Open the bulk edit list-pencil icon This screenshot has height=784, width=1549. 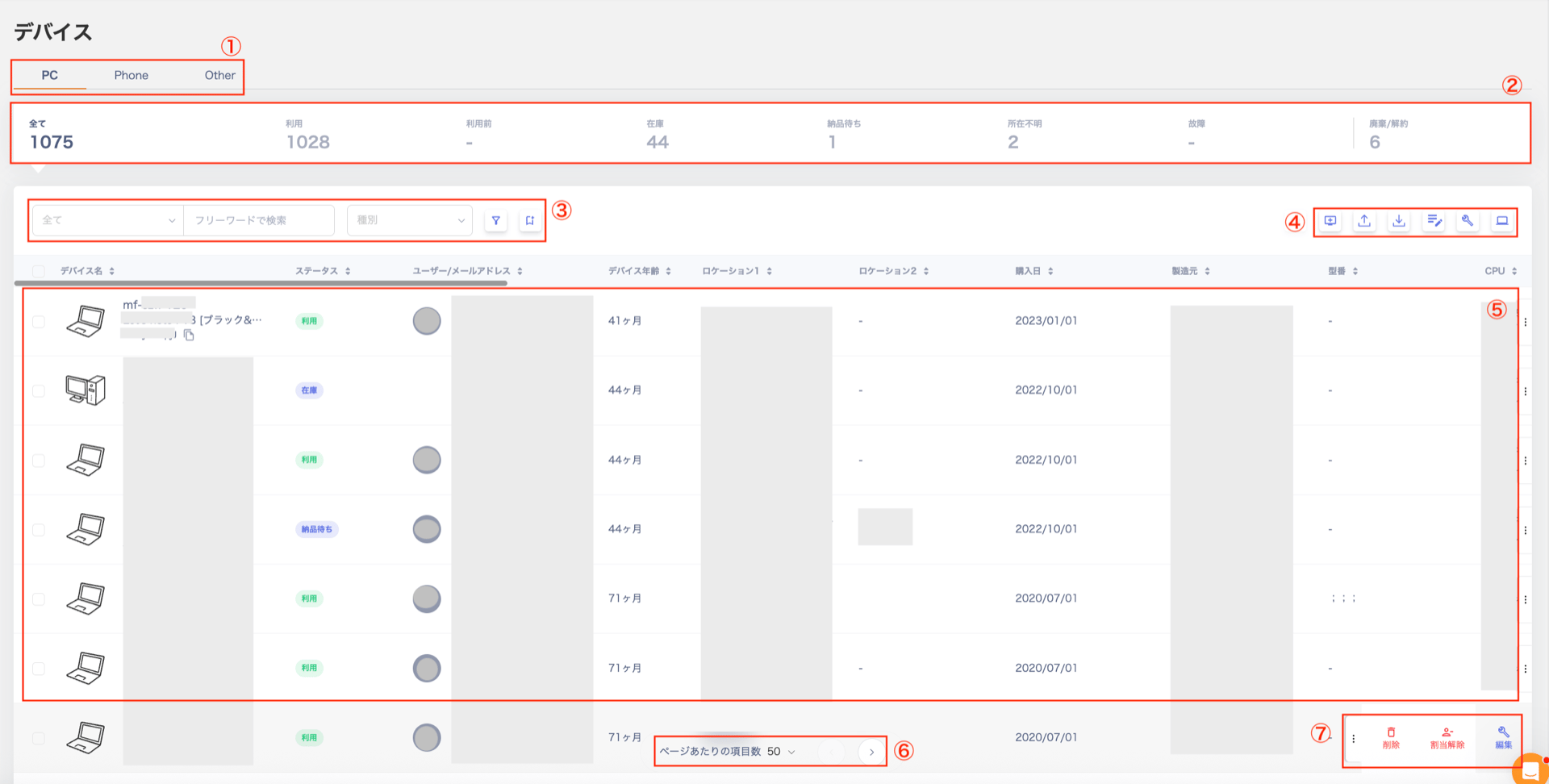pyautogui.click(x=1434, y=221)
